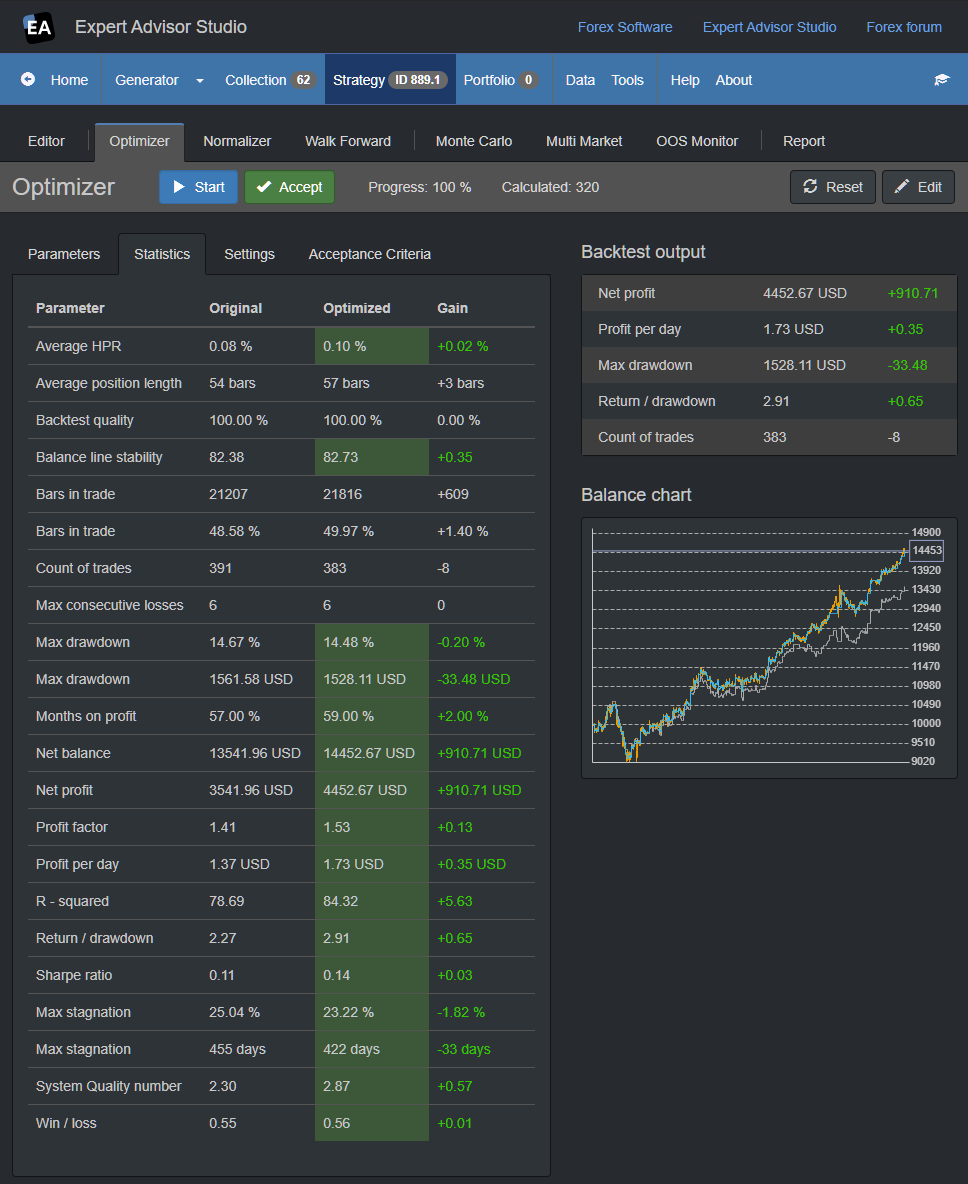This screenshot has width=968, height=1184.
Task: Click the Calculated: 320 text
Action: [550, 187]
